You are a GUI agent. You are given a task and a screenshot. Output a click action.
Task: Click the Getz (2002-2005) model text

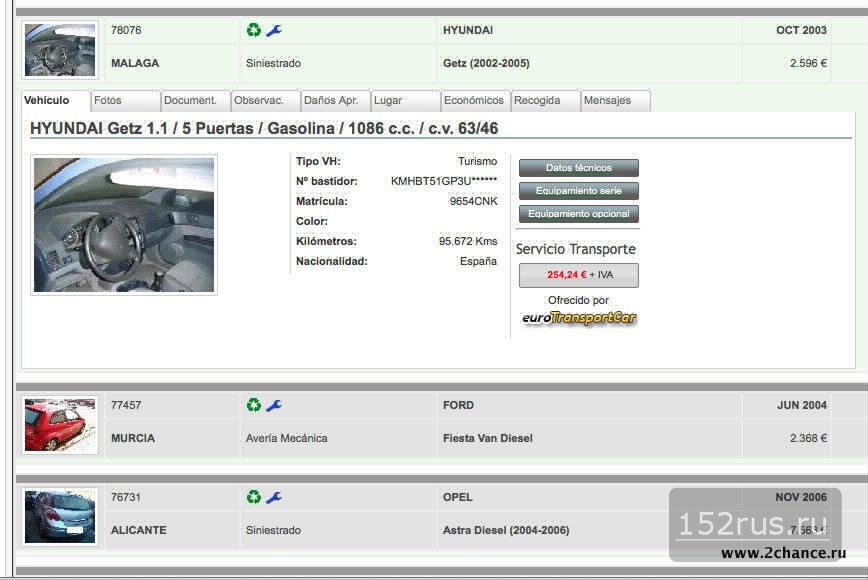[486, 64]
